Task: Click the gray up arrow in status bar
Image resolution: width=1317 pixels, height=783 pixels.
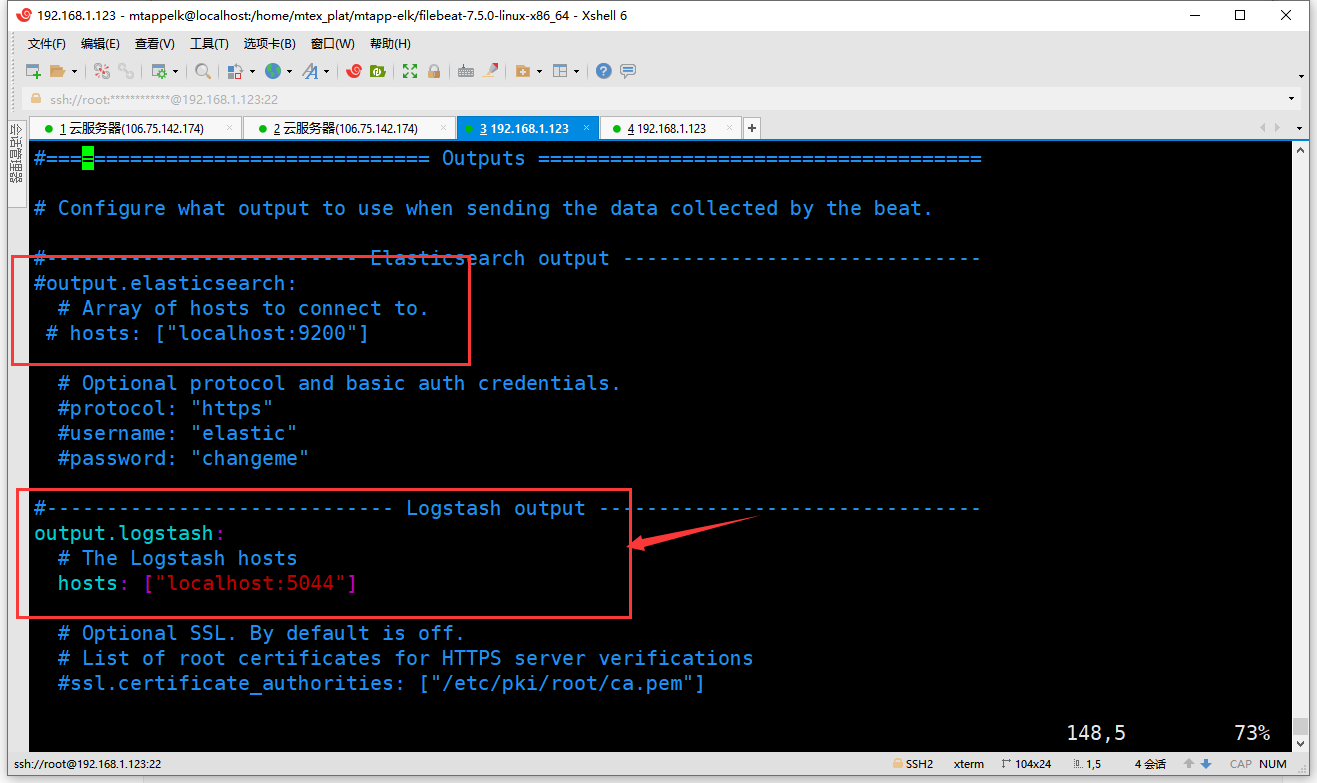Action: point(1189,764)
